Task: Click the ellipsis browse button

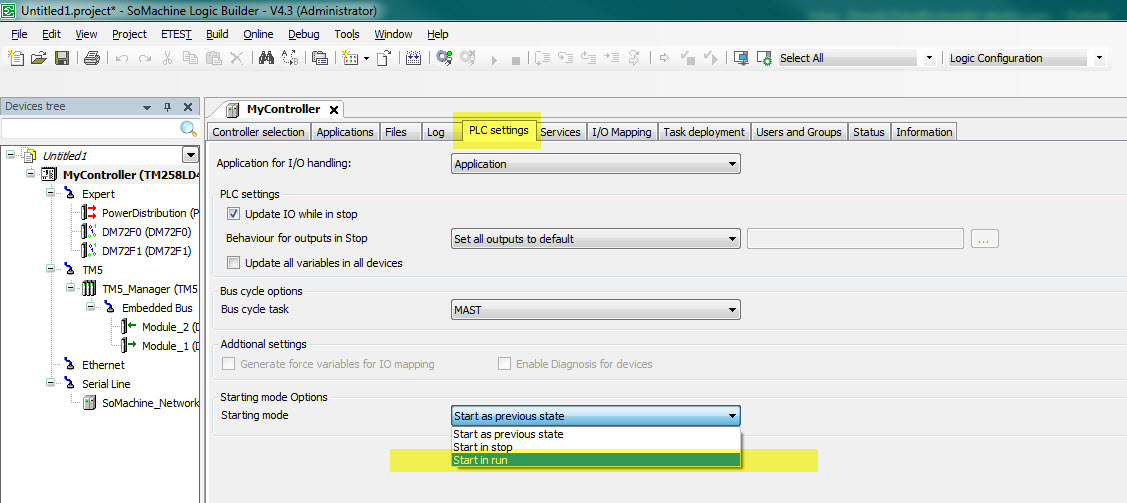Action: (985, 239)
